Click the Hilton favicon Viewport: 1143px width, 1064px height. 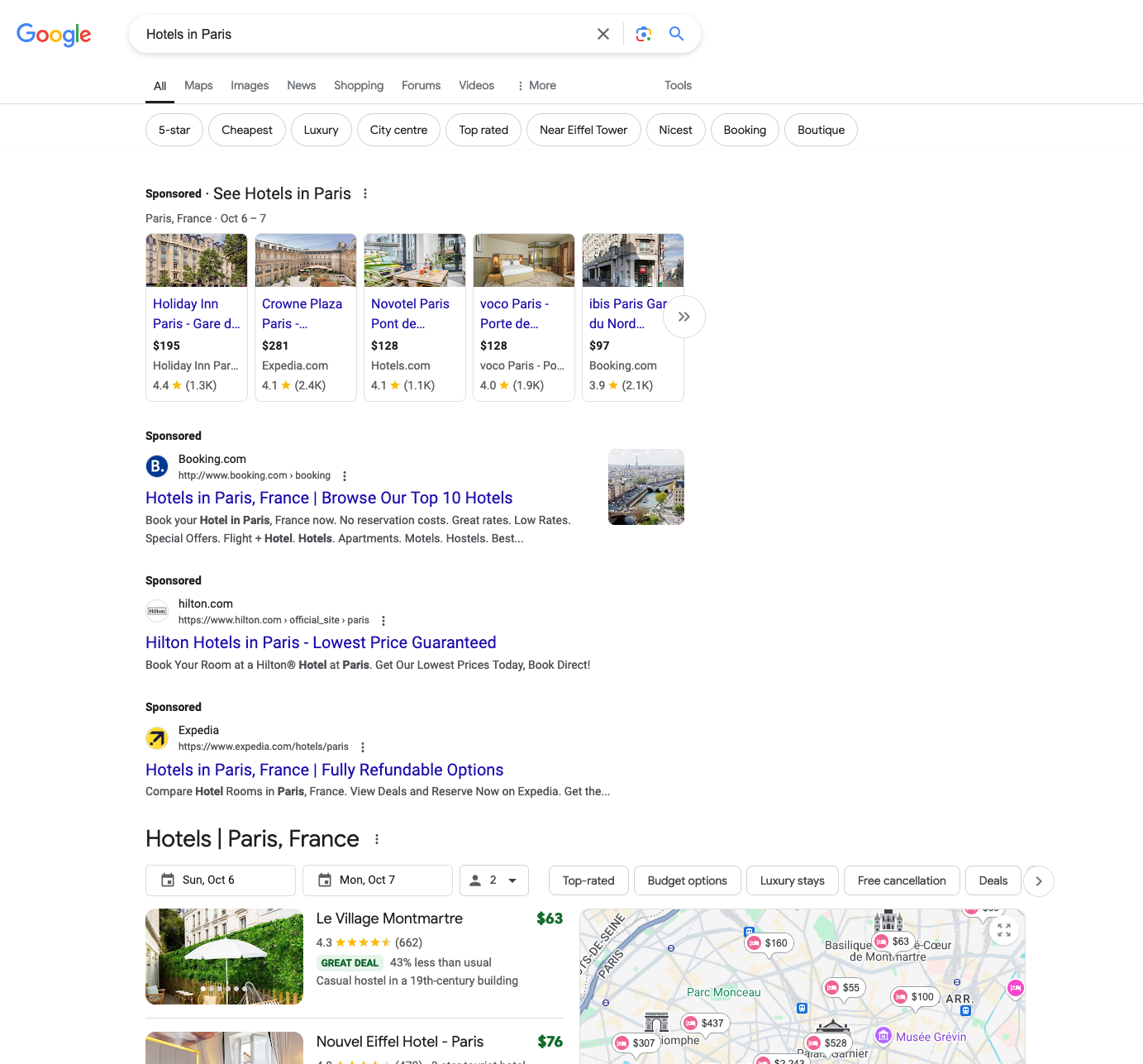point(157,611)
